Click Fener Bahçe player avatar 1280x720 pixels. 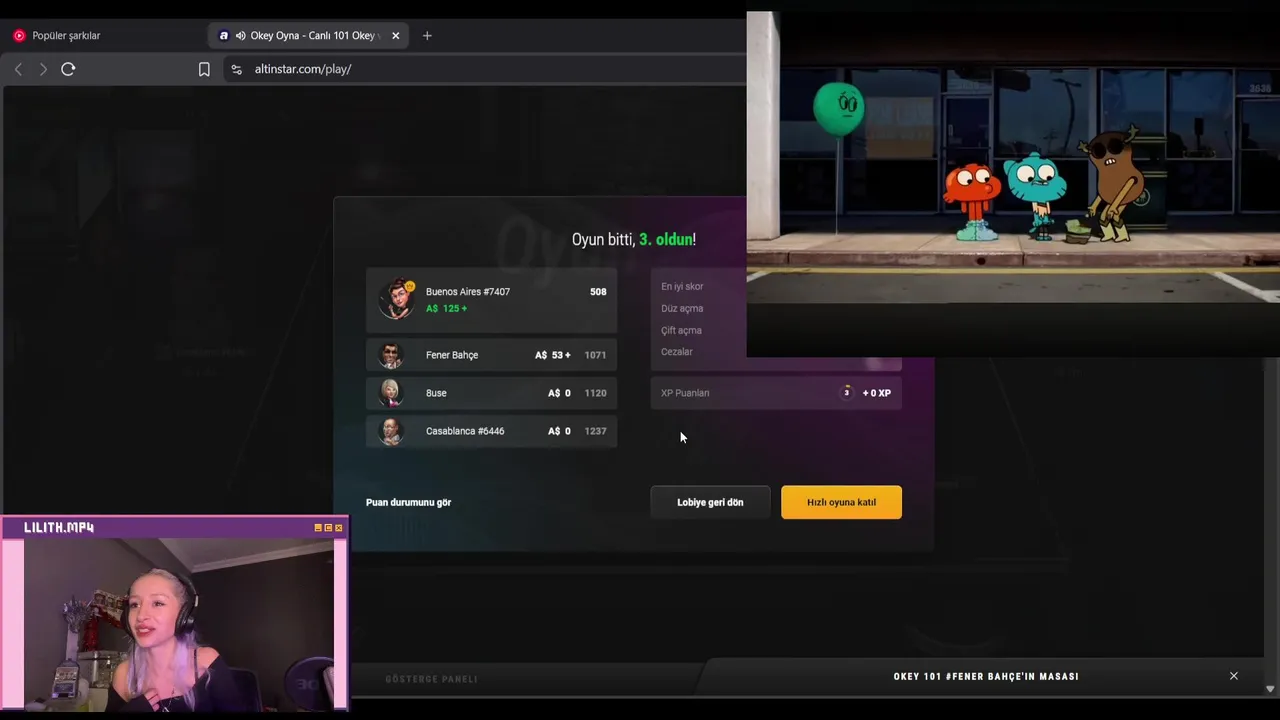[x=390, y=355]
